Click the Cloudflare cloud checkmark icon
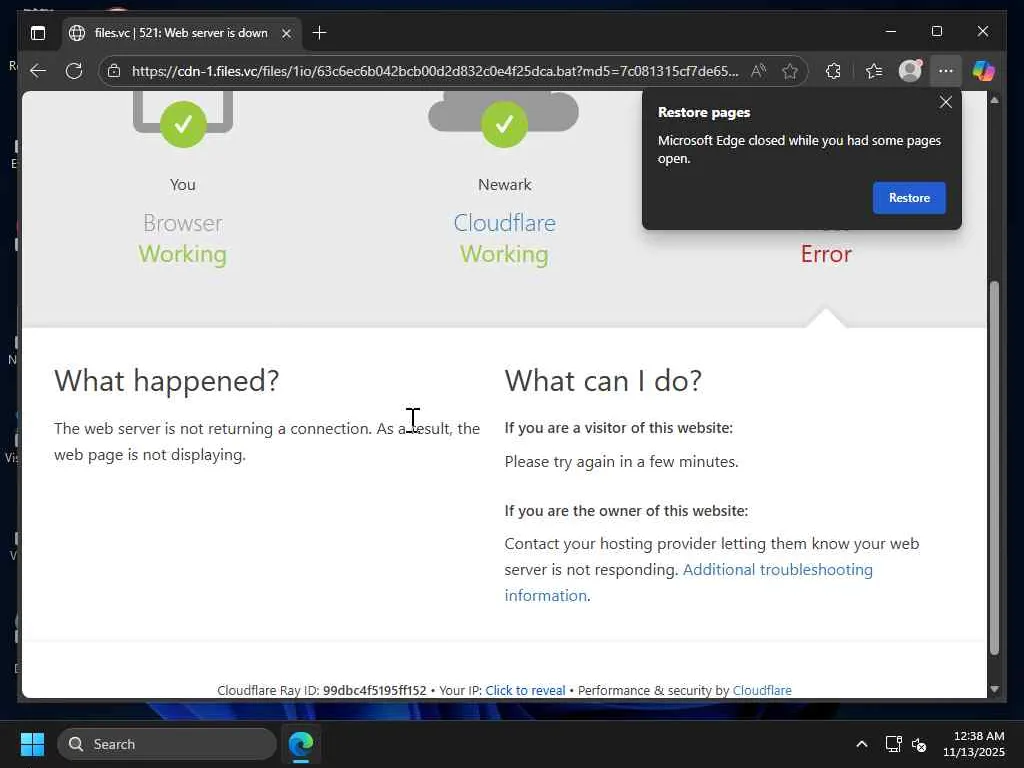Image resolution: width=1024 pixels, height=768 pixels. (504, 124)
